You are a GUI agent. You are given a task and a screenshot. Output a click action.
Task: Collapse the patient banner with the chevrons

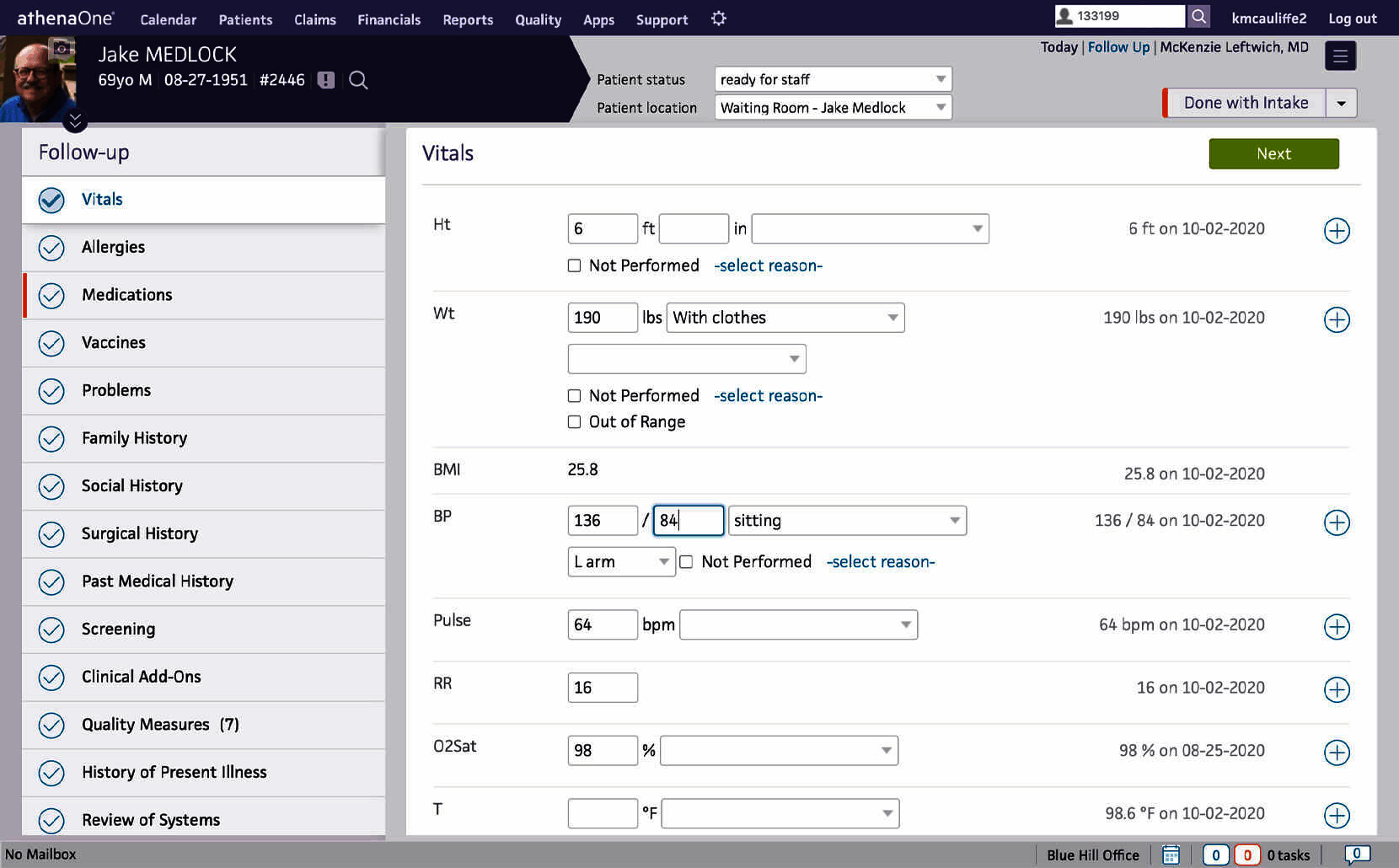click(x=75, y=121)
